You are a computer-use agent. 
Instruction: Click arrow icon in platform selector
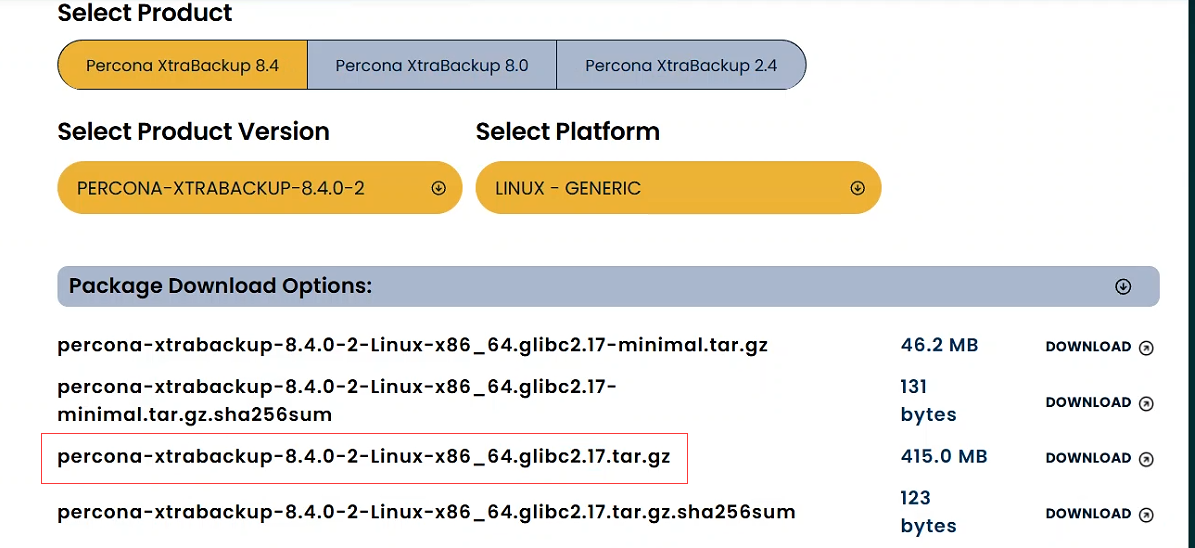coord(857,188)
